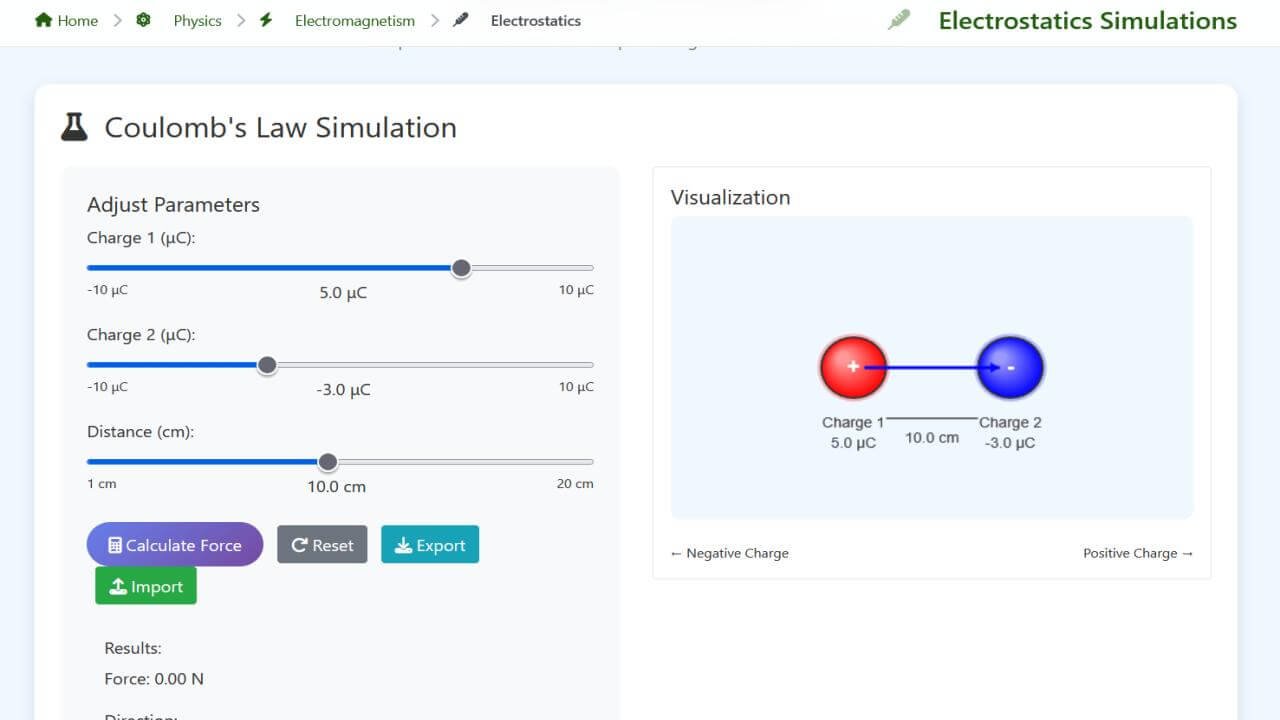
Task: Click the flask icon beside Coulomb's Law Simulation
Action: pyautogui.click(x=74, y=127)
